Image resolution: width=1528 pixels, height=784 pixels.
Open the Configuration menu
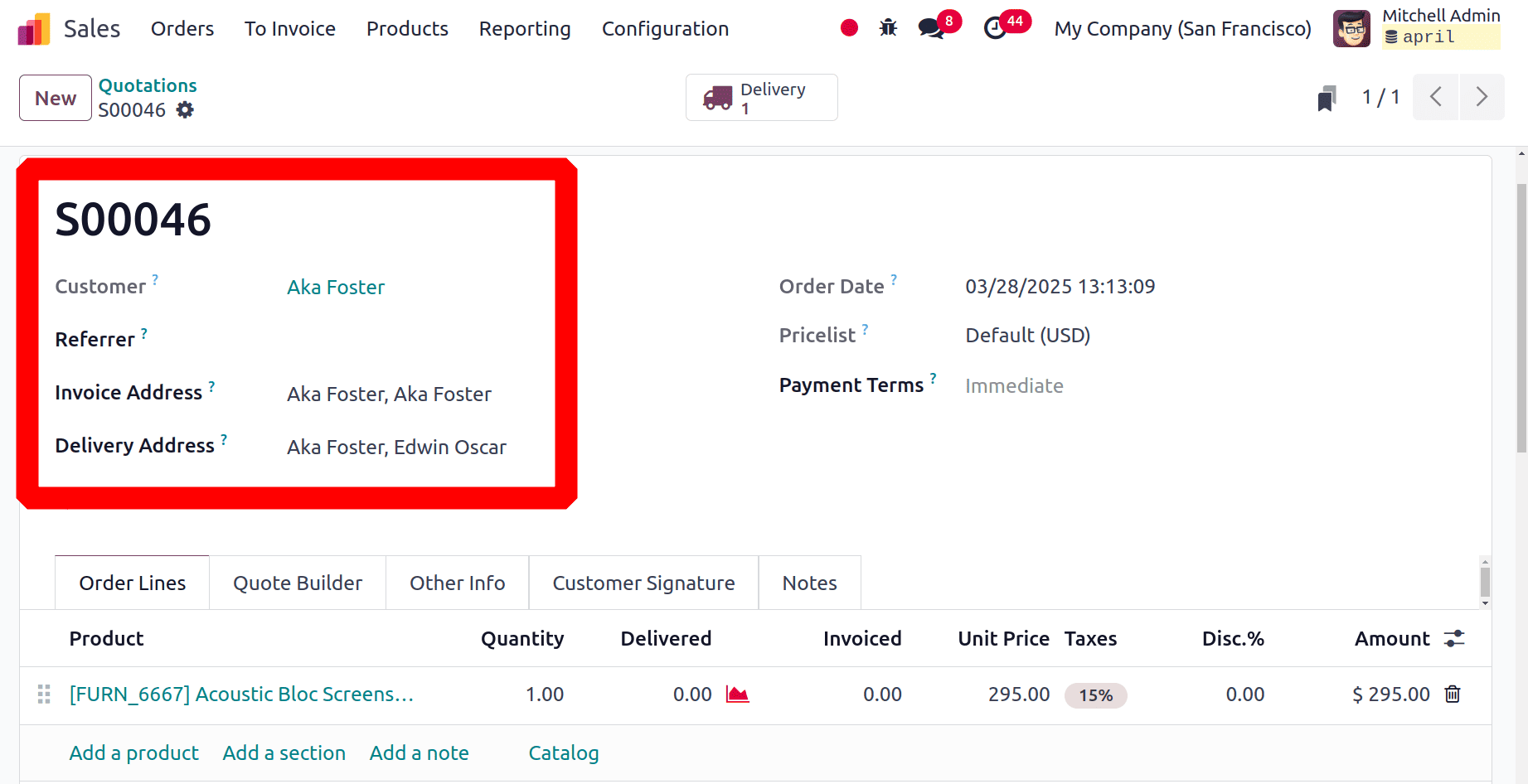[x=665, y=28]
